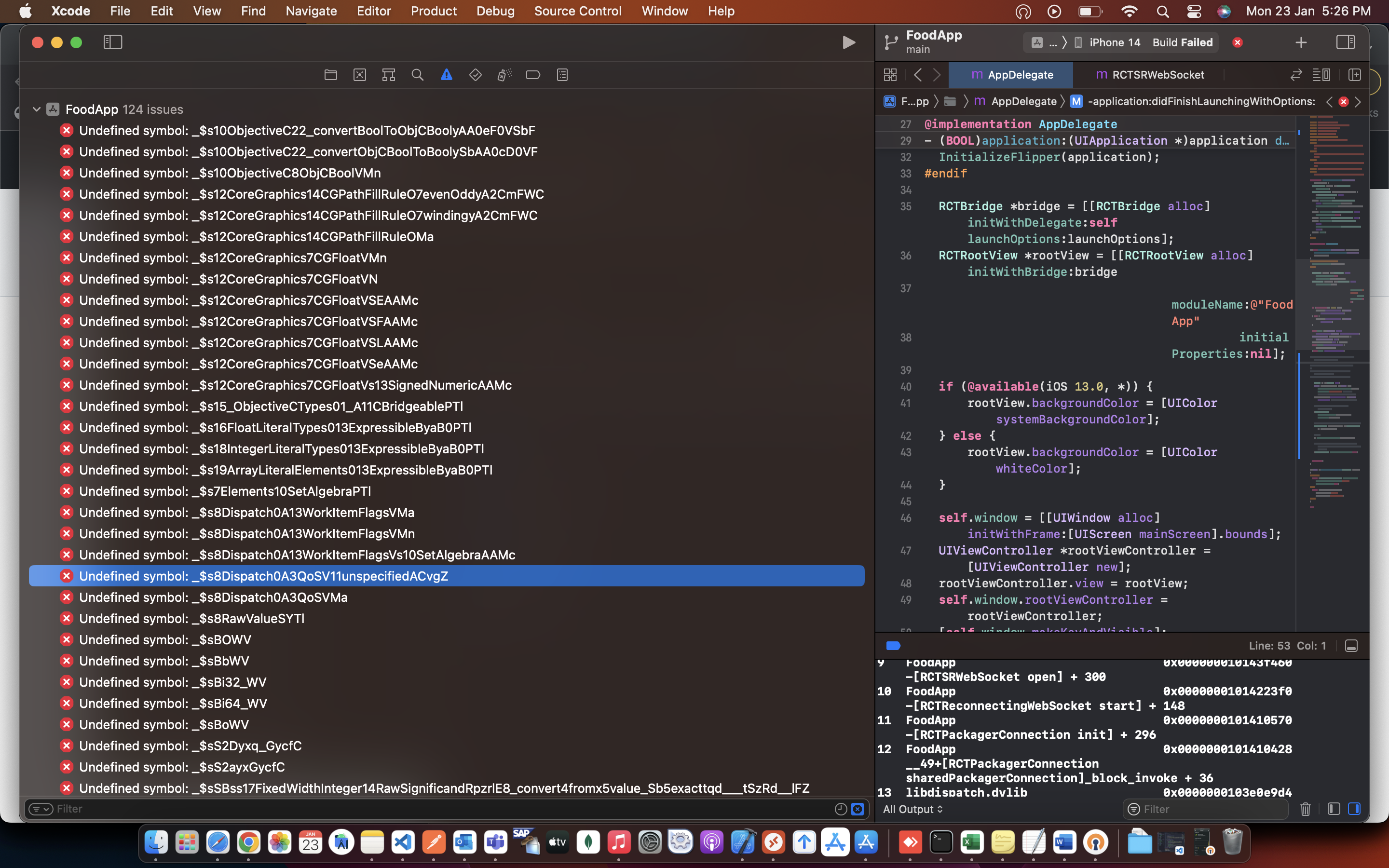Open the Debug navigator icon
Screen dimensions: 1389x868
point(504,75)
